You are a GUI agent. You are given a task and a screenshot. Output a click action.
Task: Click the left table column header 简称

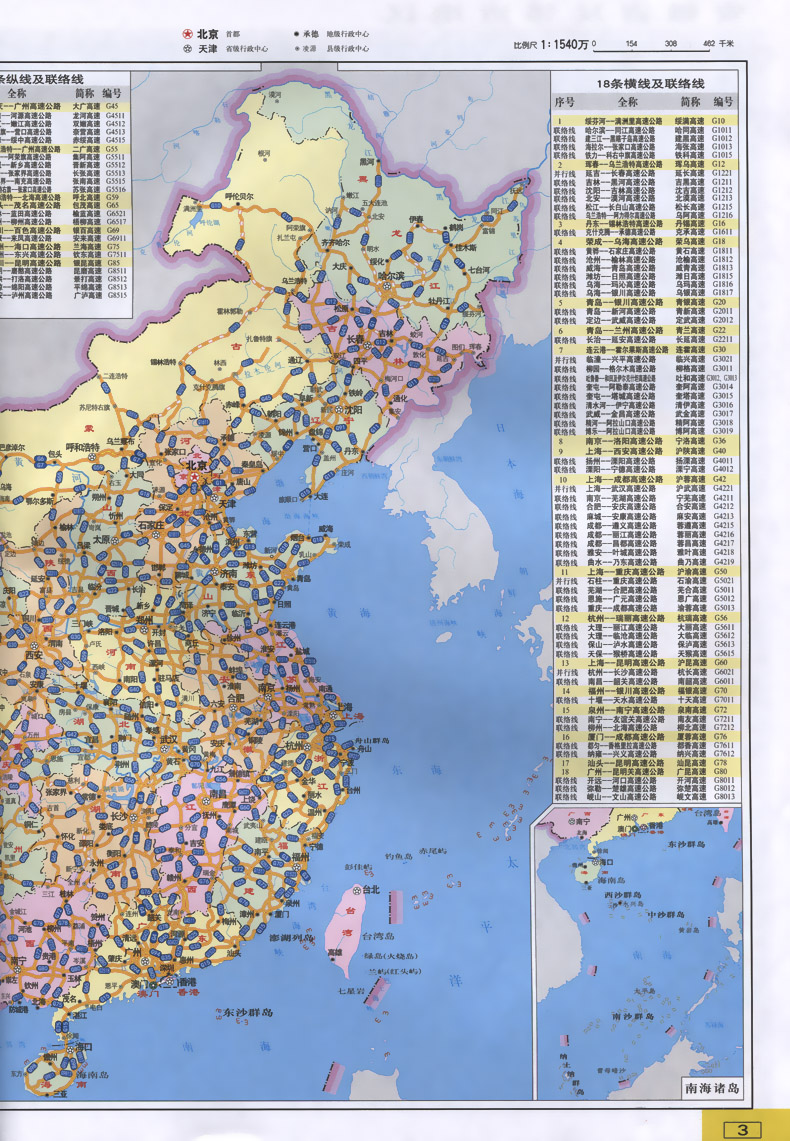(84, 93)
